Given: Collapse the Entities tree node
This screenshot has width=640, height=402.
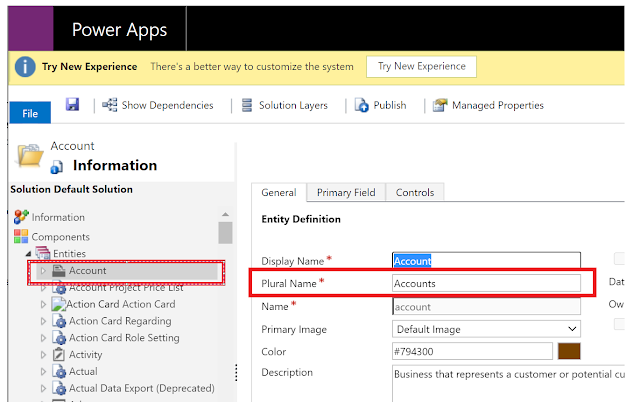Looking at the screenshot, I should pos(28,254).
